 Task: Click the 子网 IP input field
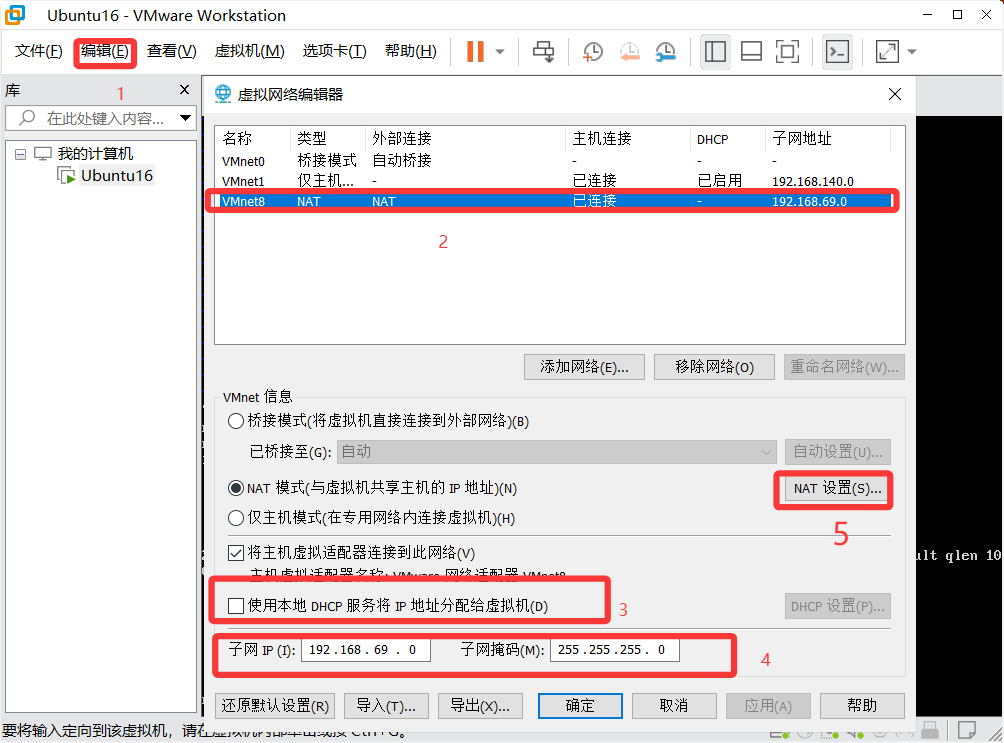pyautogui.click(x=366, y=650)
